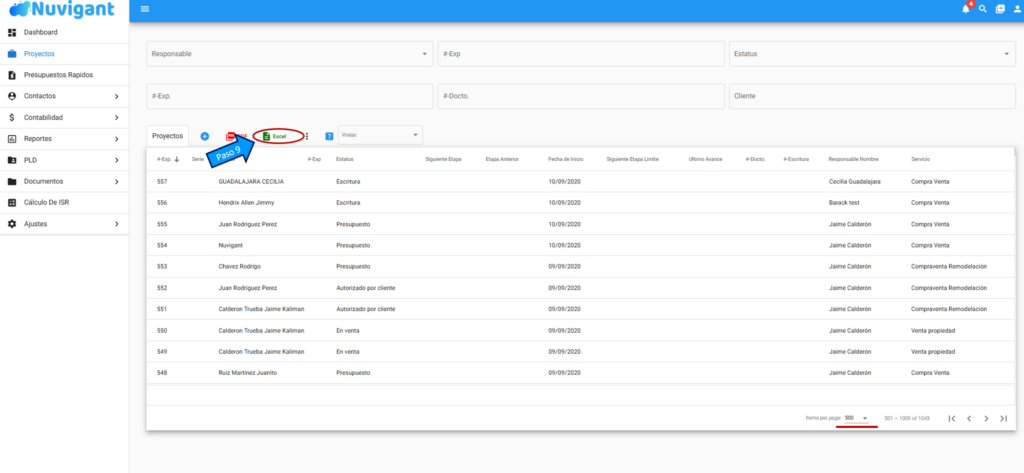Screen dimensions: 1024x473
Task: Expand the Documentos submenu chevron
Action: click(116, 182)
